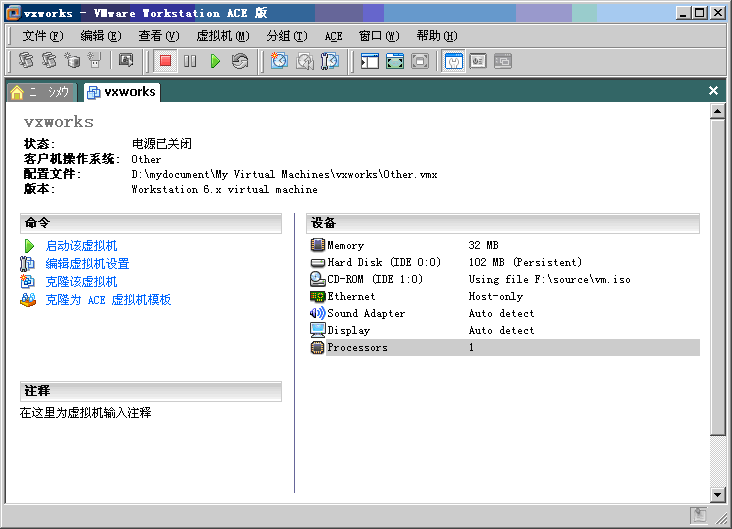Click the Sound Adapter speaker icon
732x529 pixels.
(317, 313)
